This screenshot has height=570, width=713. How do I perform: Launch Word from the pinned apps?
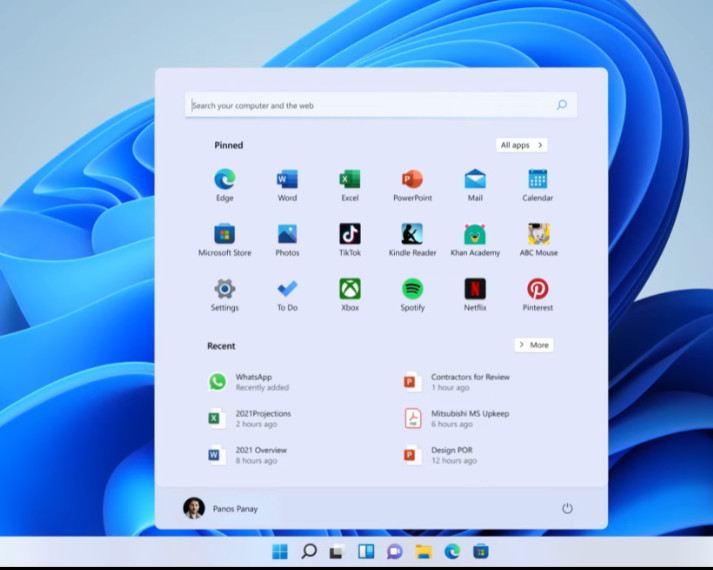tap(287, 180)
